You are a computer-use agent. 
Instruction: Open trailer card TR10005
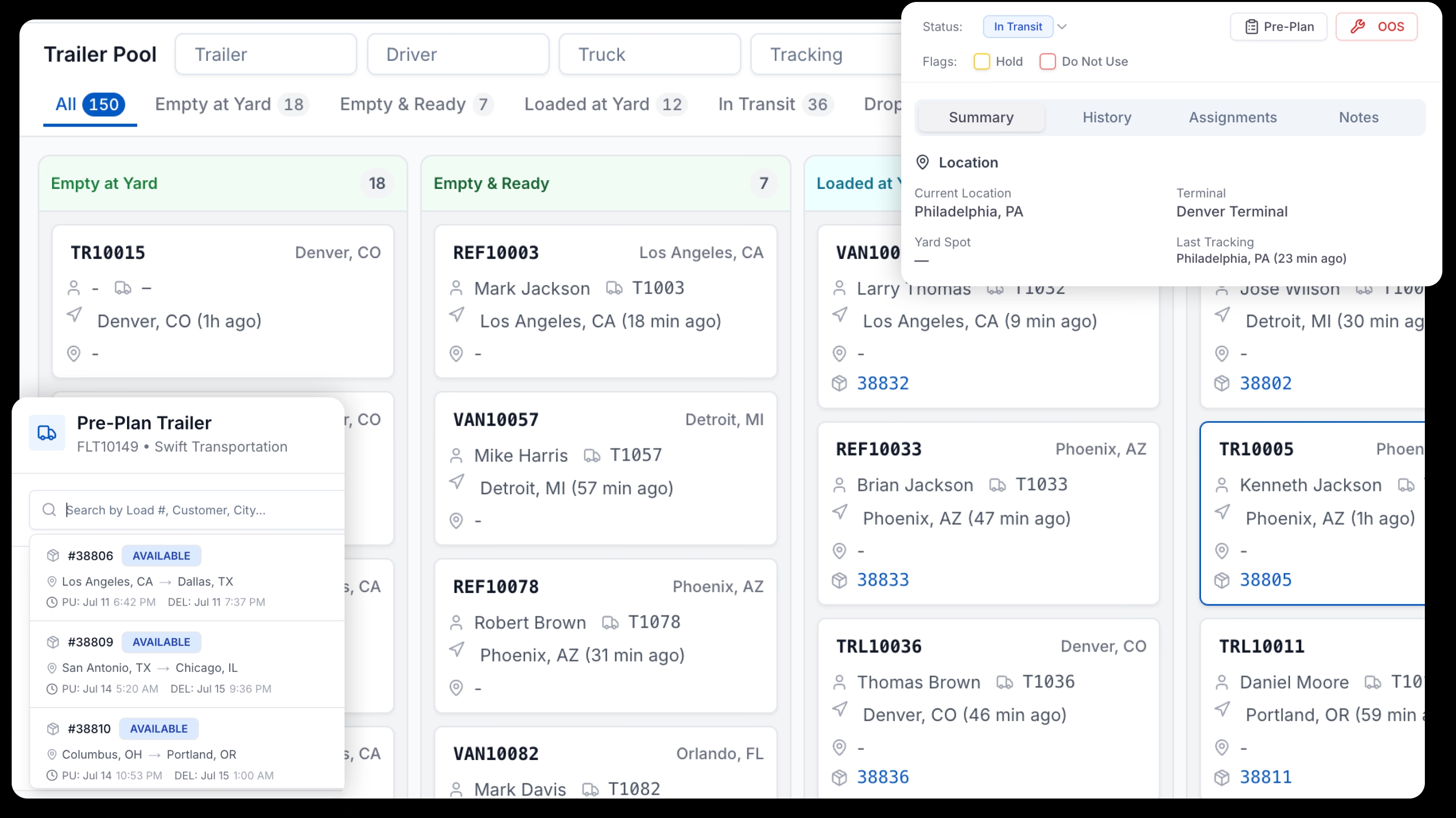[1312, 513]
